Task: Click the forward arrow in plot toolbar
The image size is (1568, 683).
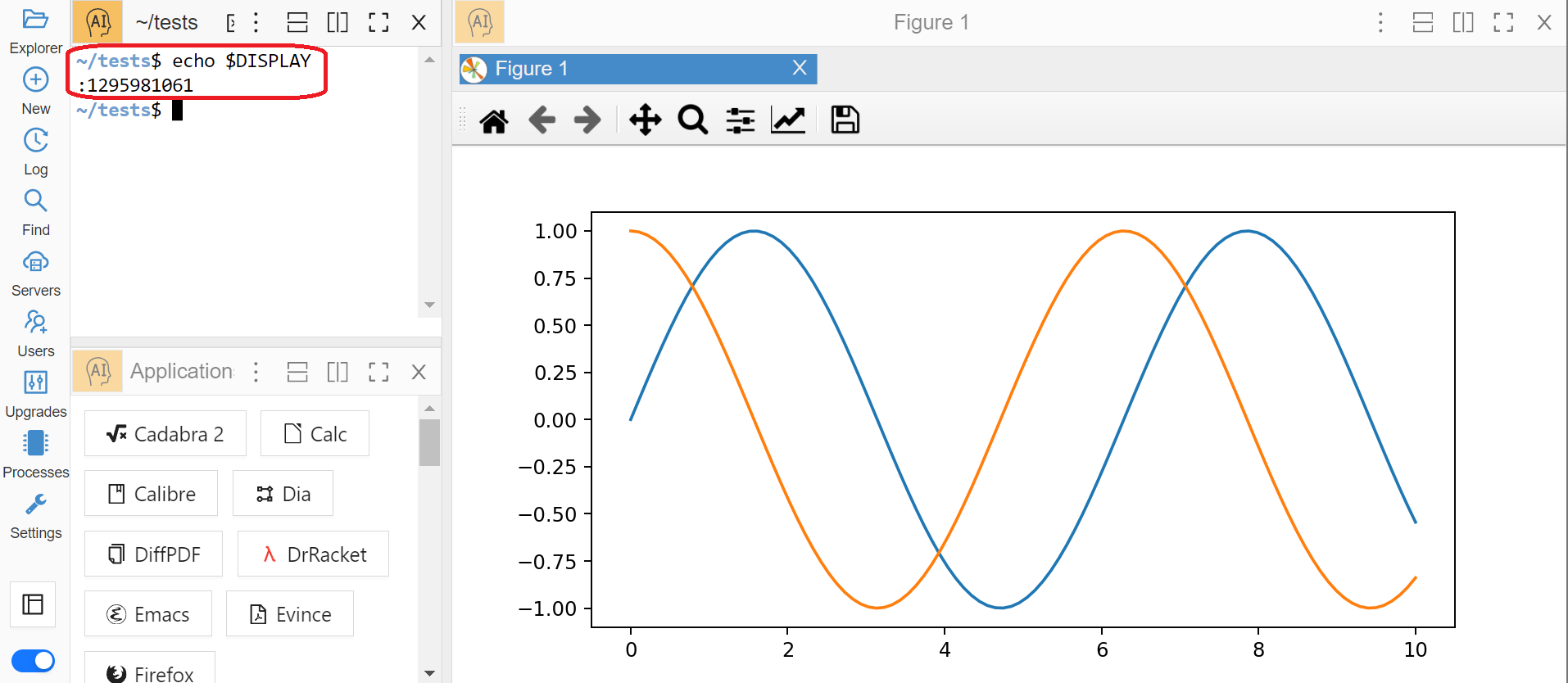Action: click(587, 120)
